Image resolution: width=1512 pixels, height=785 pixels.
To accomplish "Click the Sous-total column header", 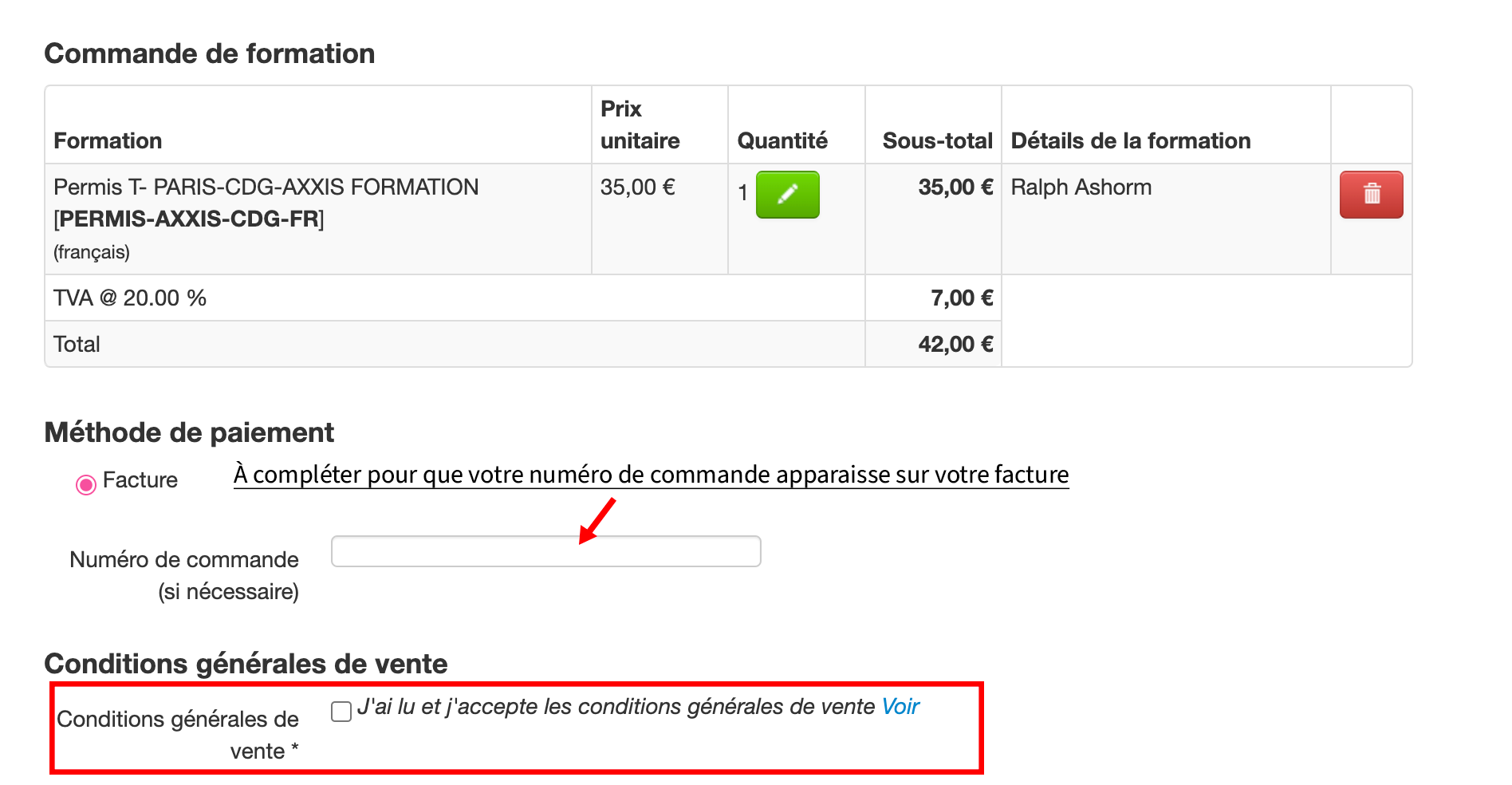I will (938, 140).
